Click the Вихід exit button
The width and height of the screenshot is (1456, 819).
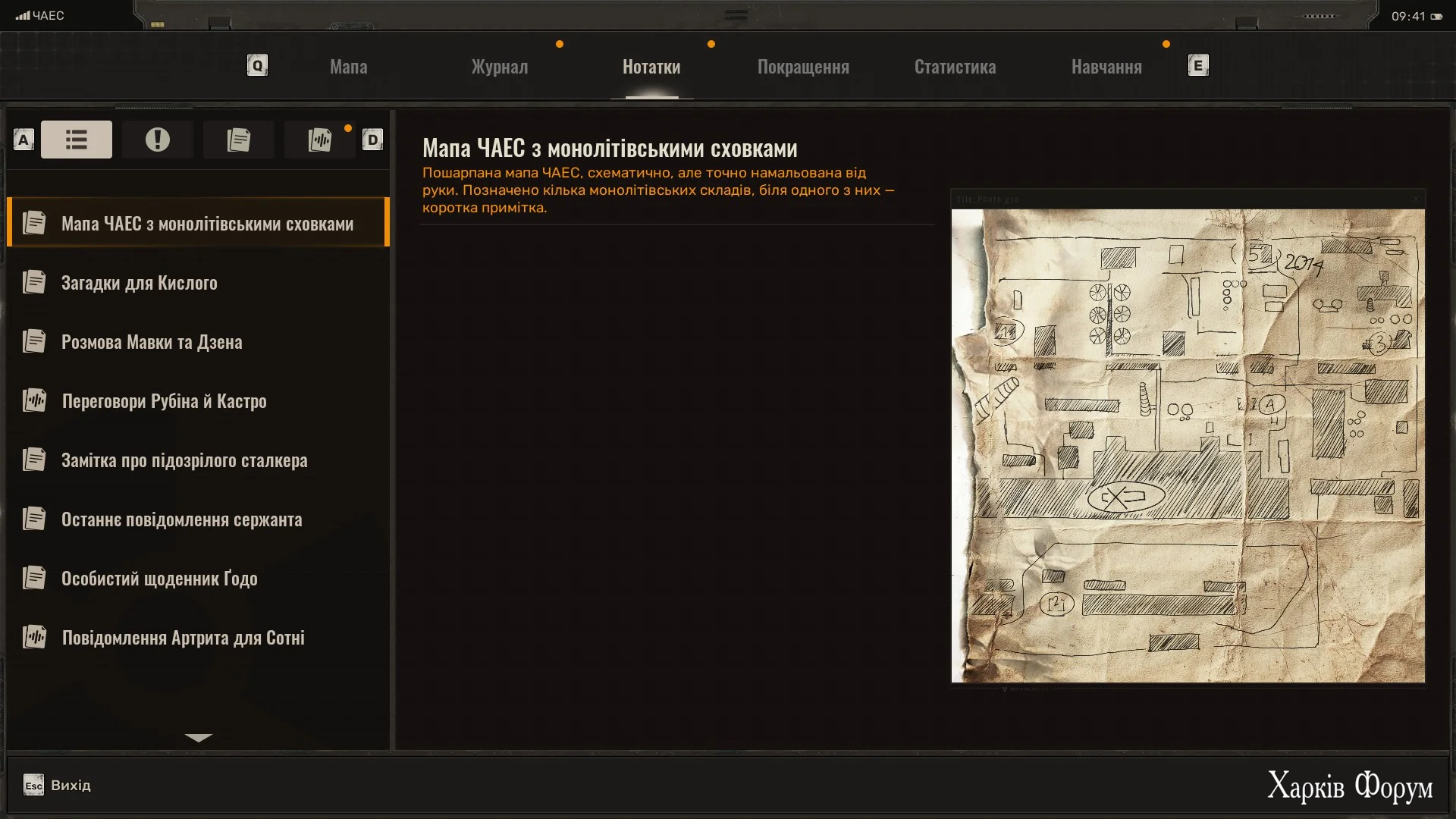click(57, 785)
